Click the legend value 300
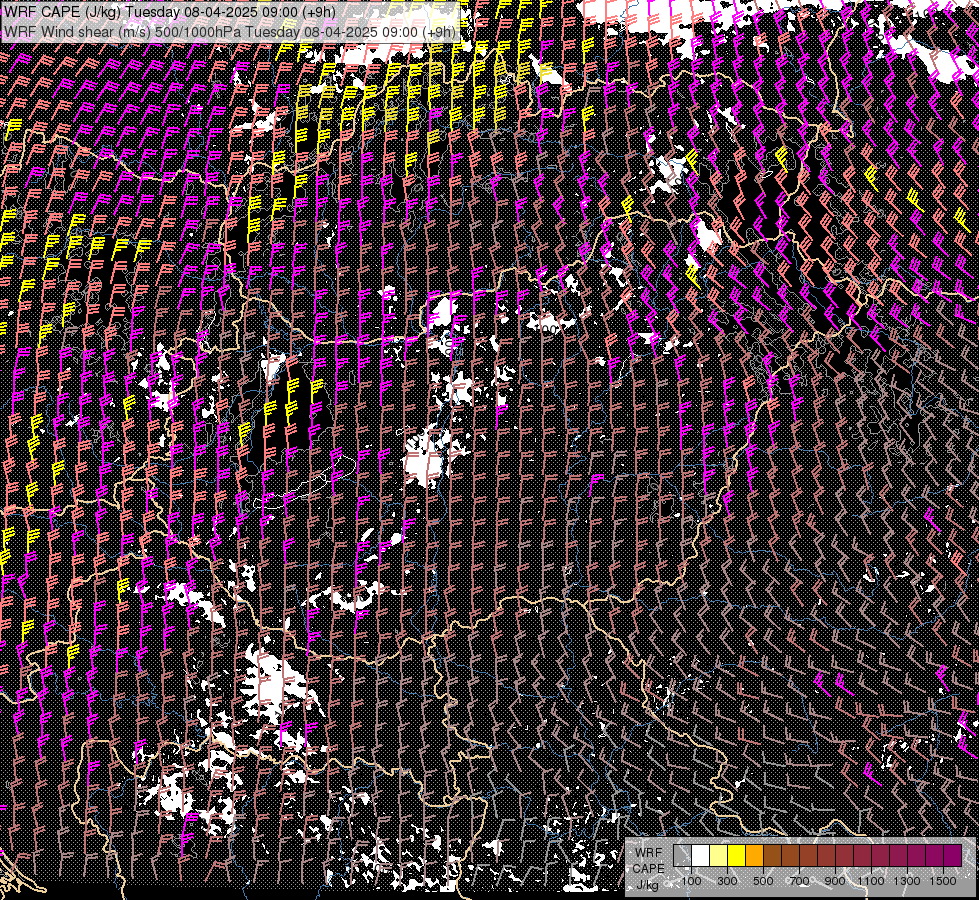The height and width of the screenshot is (900, 979). 727,881
